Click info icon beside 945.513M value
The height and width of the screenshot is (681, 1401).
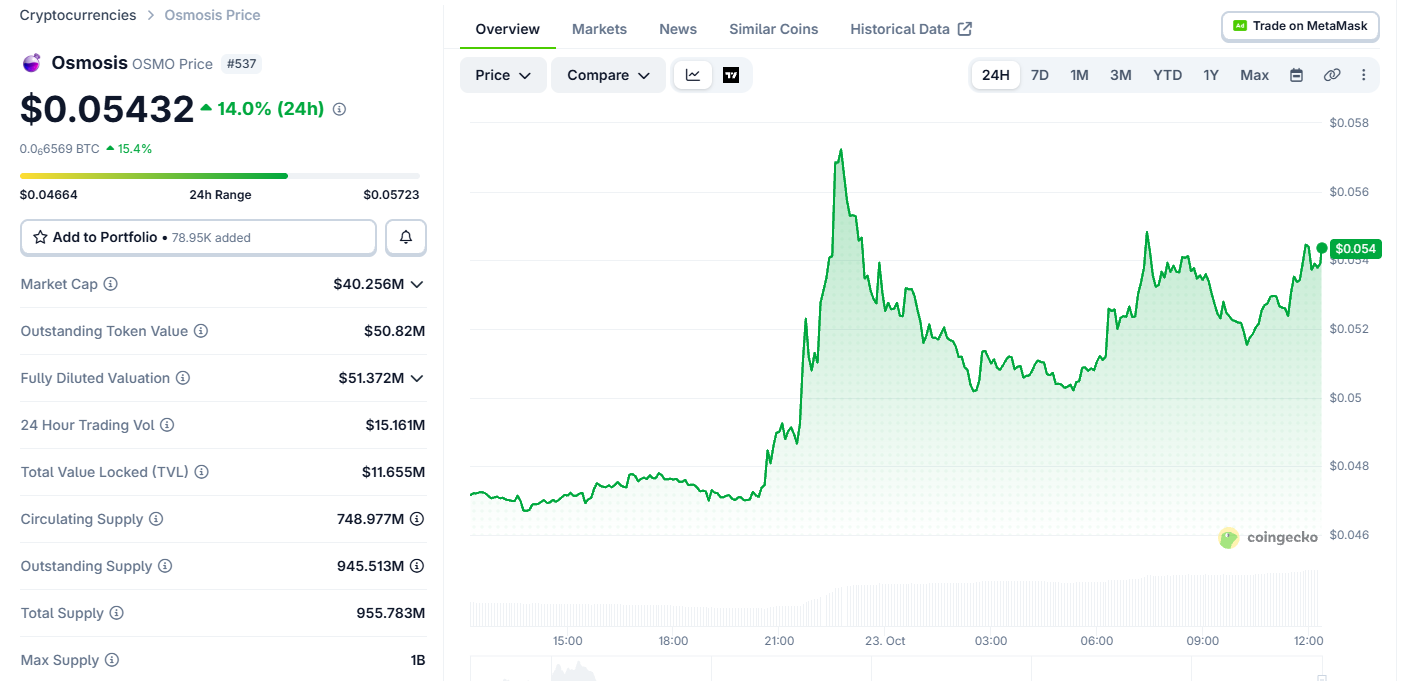coord(417,566)
